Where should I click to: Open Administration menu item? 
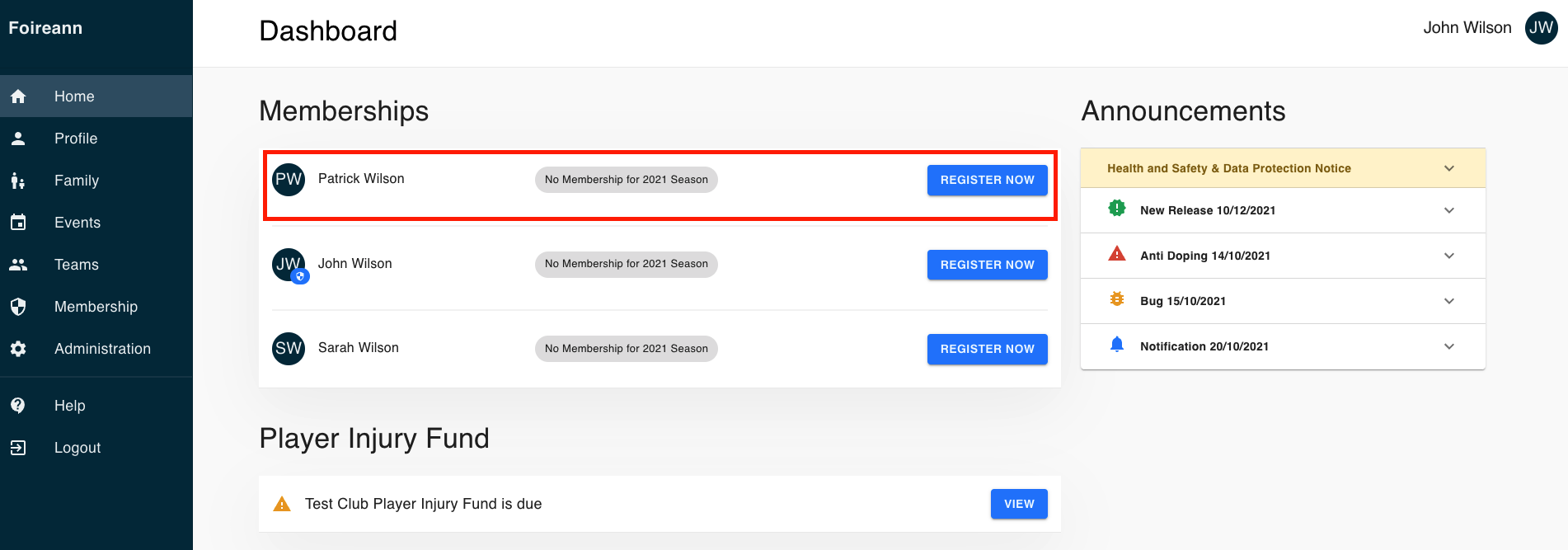coord(96,349)
